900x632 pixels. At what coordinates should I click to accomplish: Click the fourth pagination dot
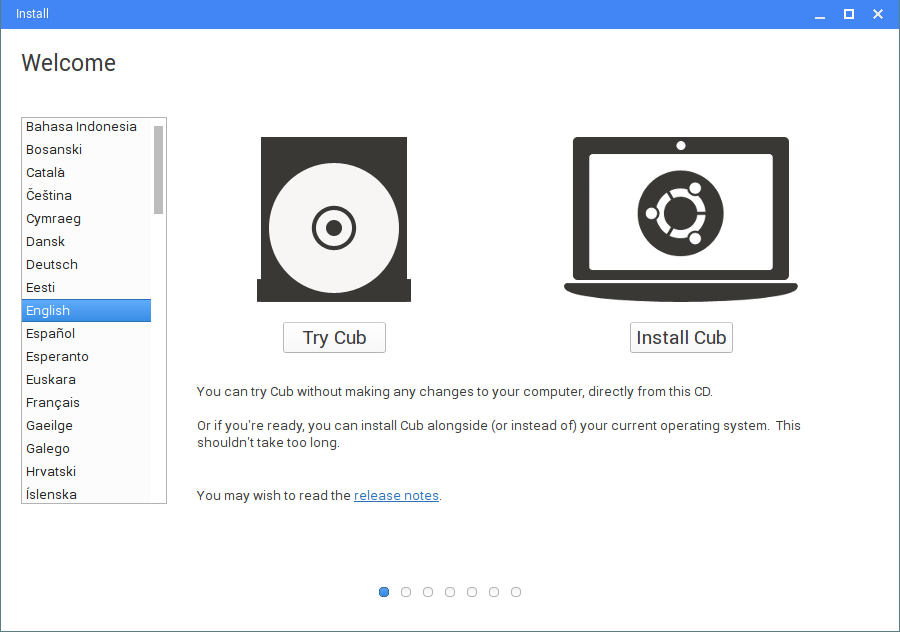[x=450, y=592]
